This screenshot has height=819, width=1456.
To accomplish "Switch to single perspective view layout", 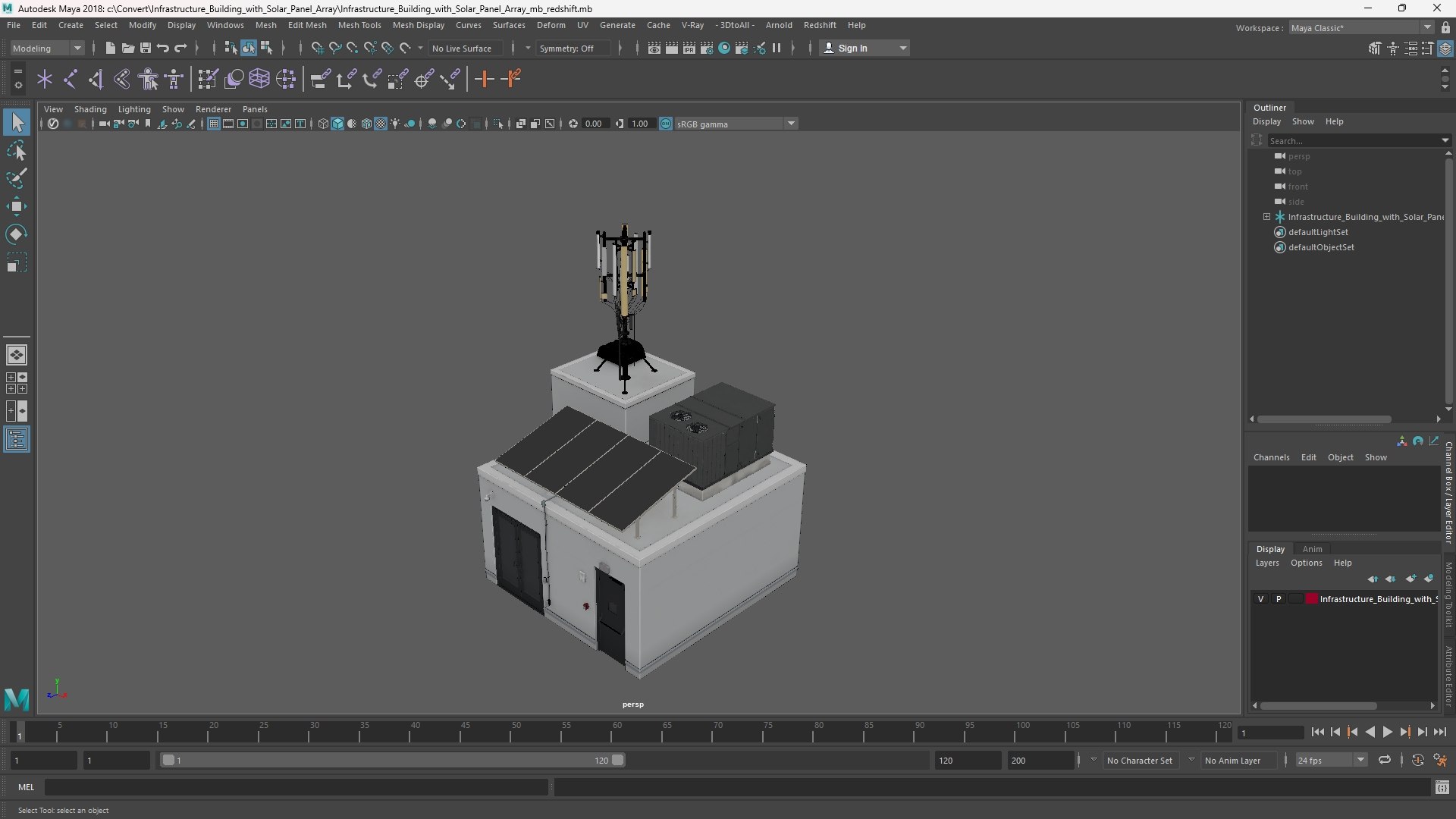I will [x=17, y=355].
